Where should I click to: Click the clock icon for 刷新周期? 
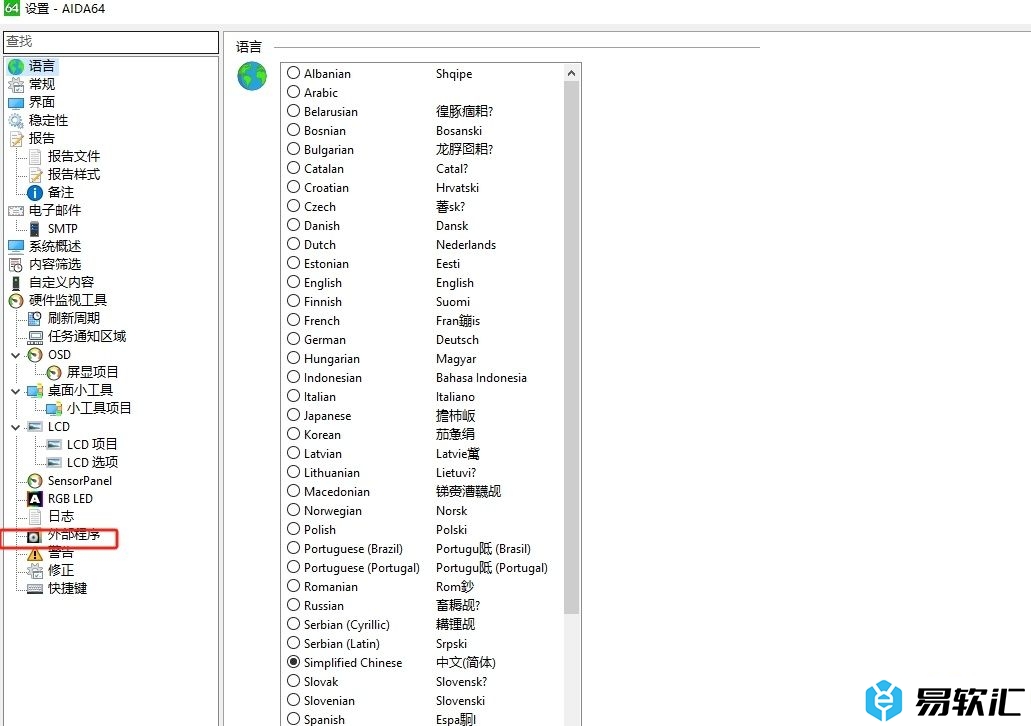[35, 318]
